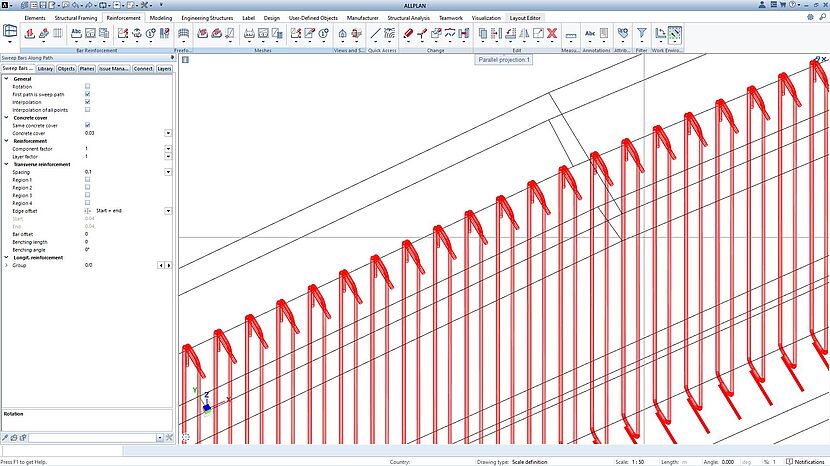Open the Concrete cover value dropdown
Screen dimensions: 830x466
click(x=167, y=133)
